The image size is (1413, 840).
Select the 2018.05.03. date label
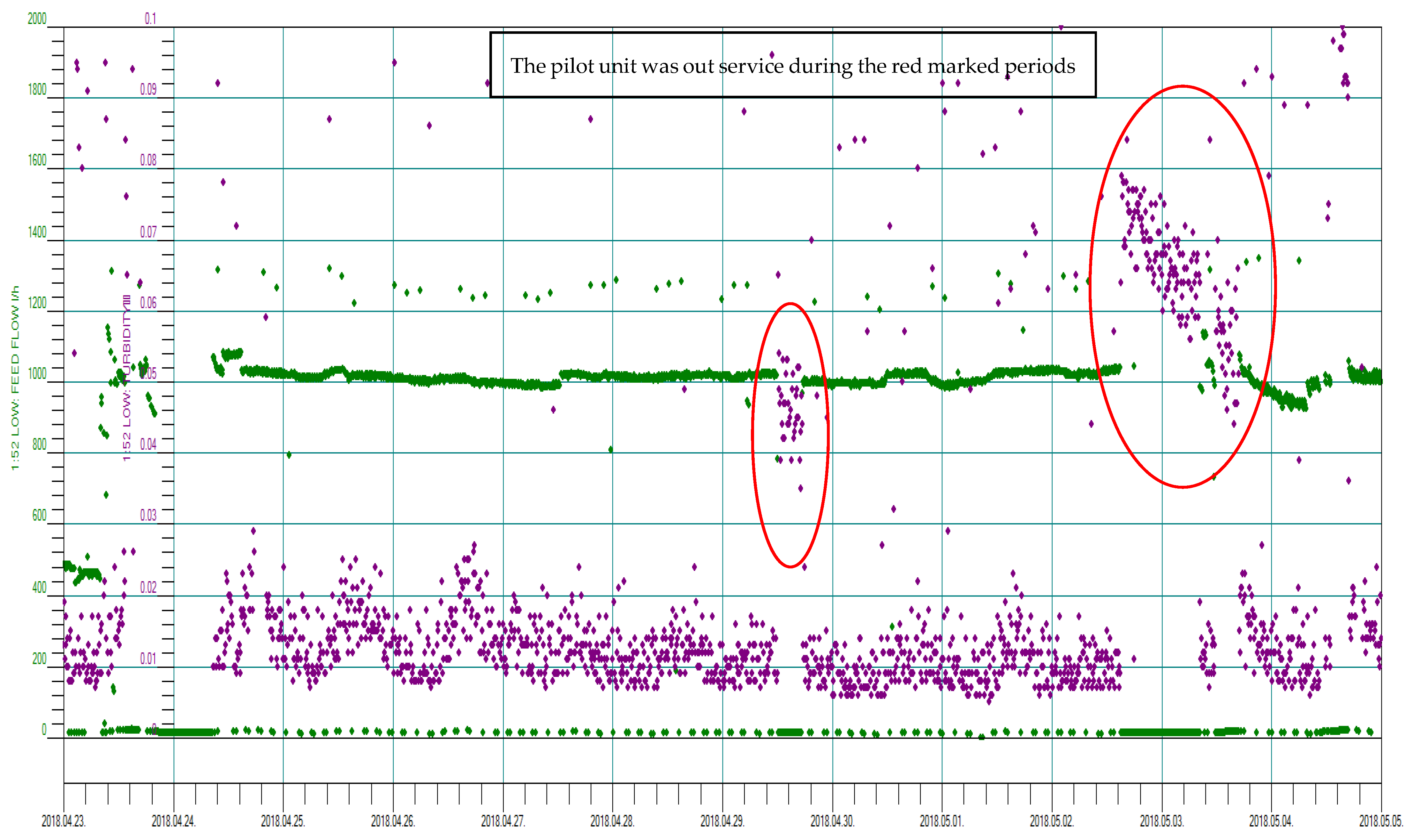point(1162,820)
